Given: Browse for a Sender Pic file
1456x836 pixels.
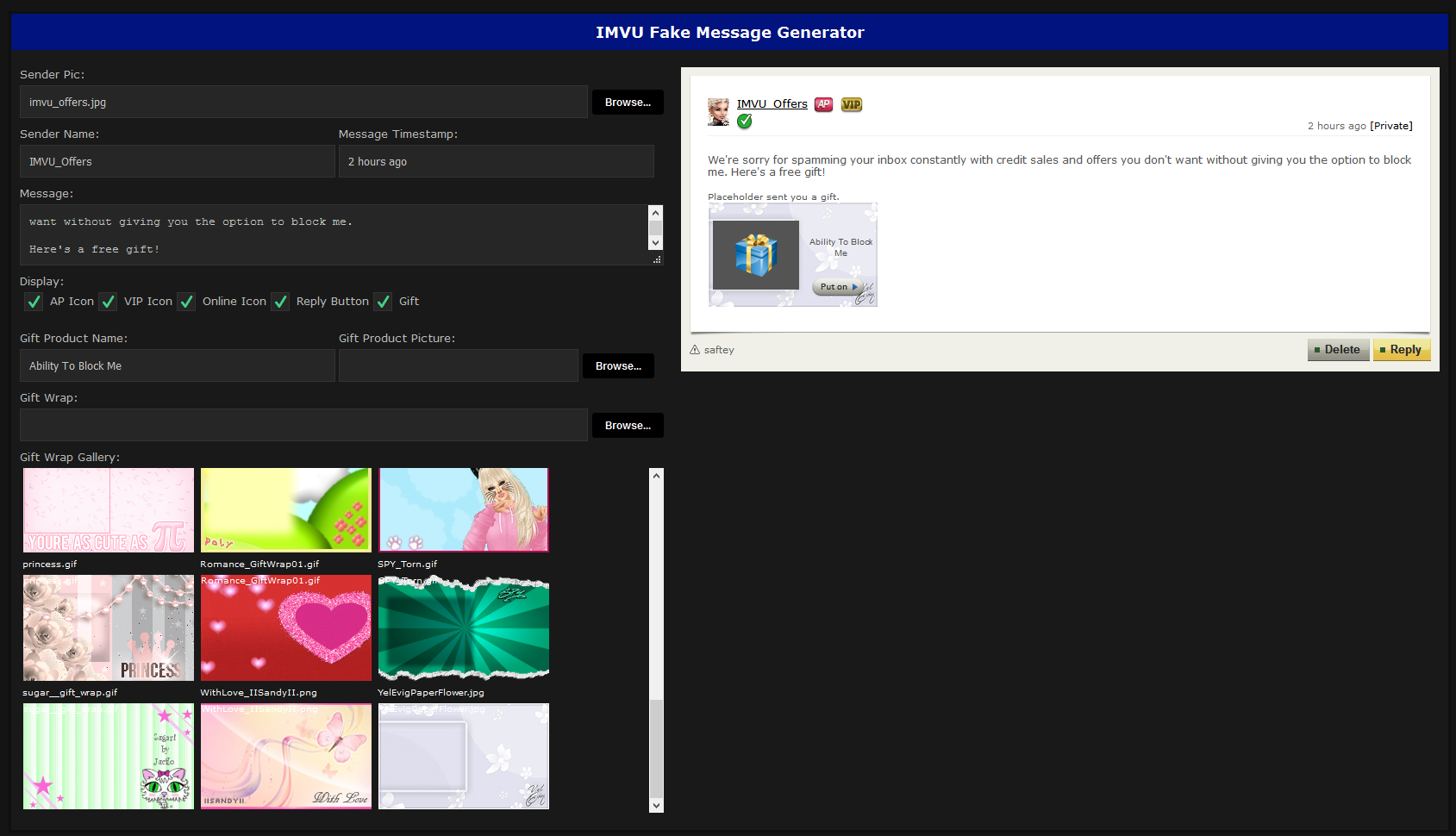Looking at the screenshot, I should tap(628, 103).
